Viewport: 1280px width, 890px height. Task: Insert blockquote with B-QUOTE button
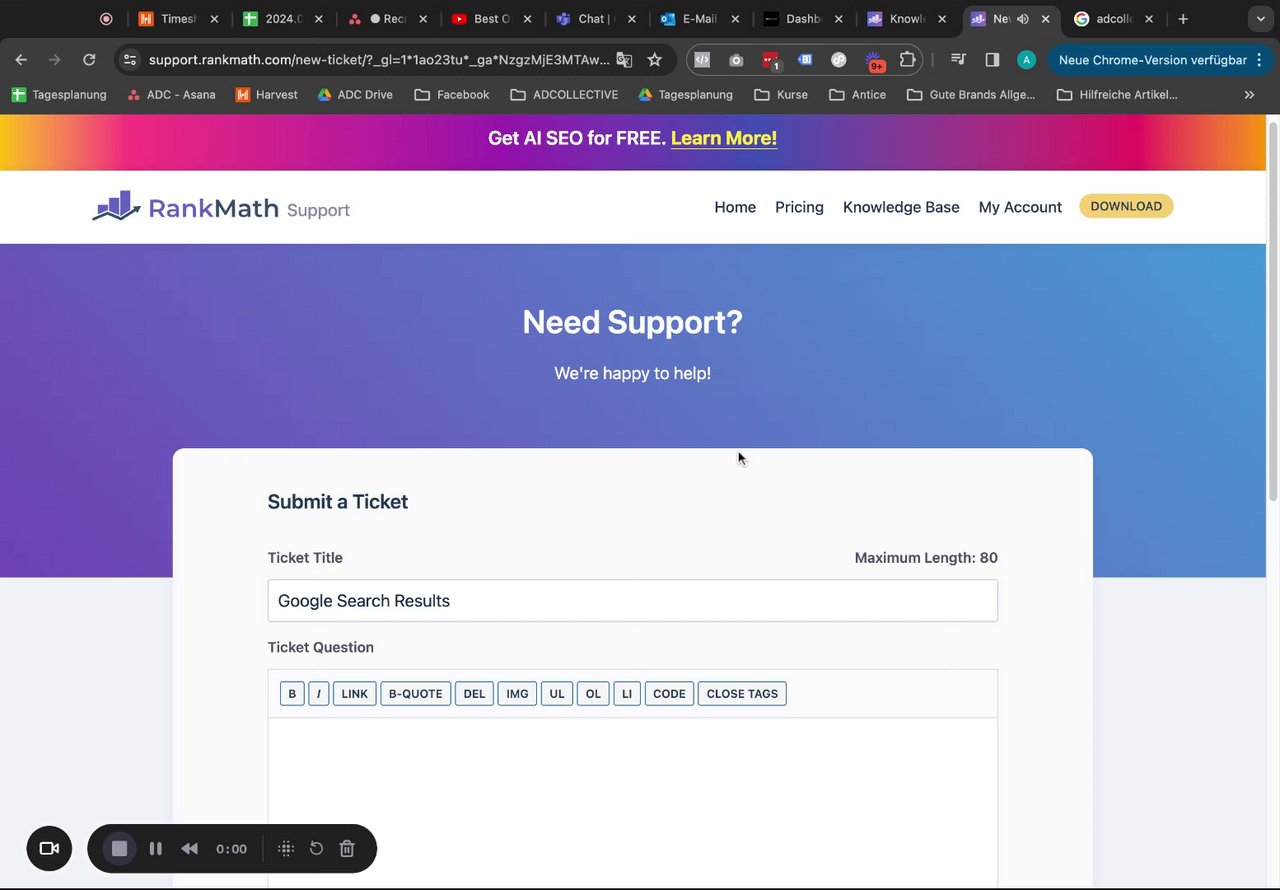pos(416,694)
